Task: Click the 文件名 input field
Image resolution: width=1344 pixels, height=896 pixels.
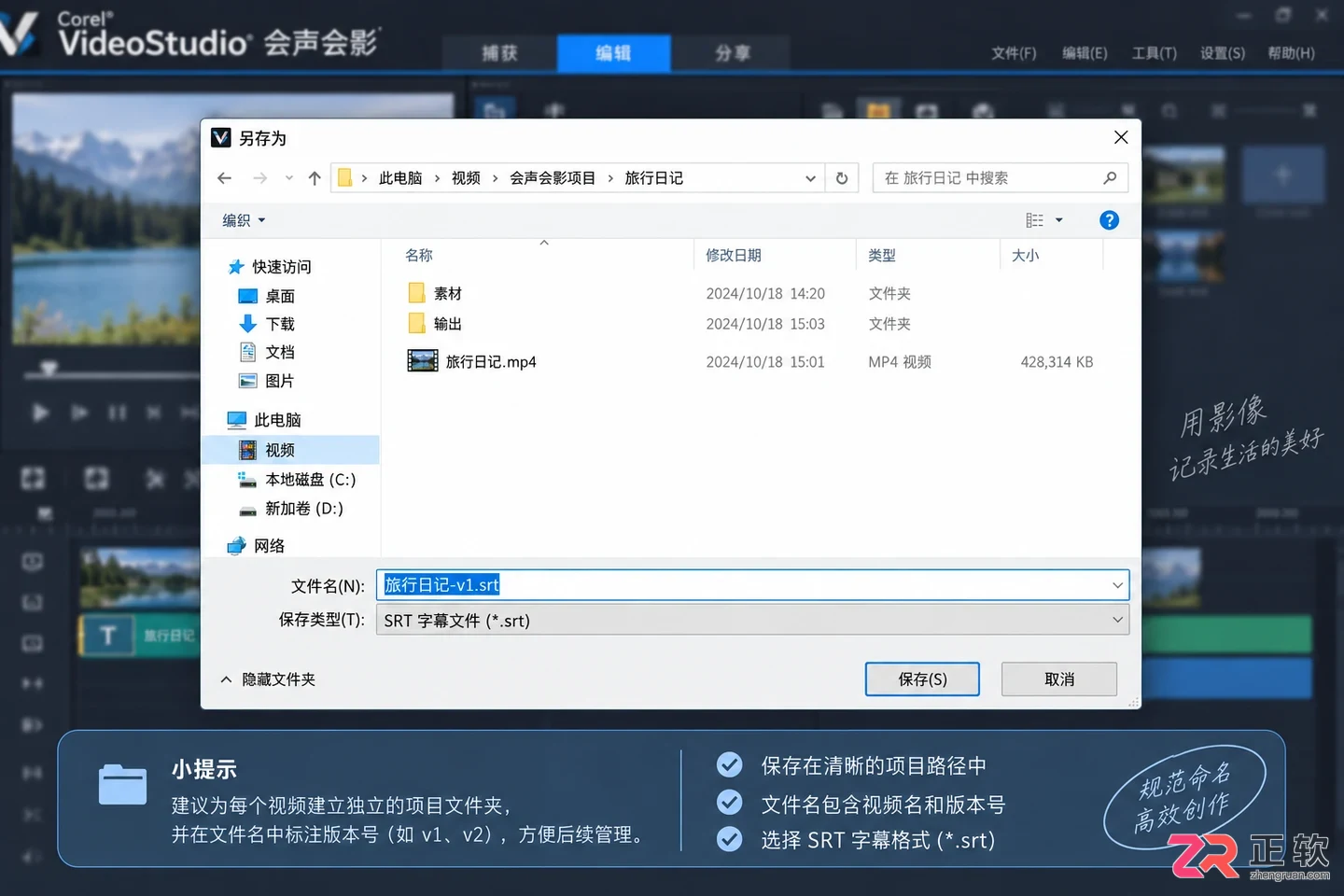Action: (752, 585)
